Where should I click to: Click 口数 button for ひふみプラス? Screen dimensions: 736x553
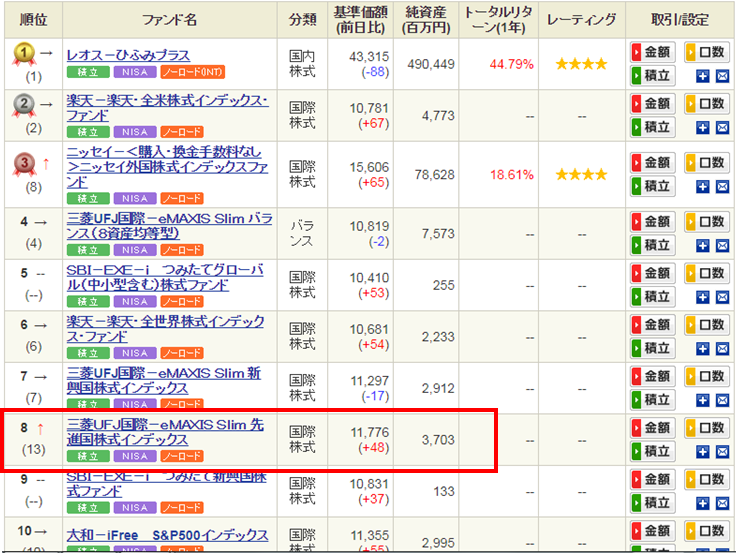(707, 52)
